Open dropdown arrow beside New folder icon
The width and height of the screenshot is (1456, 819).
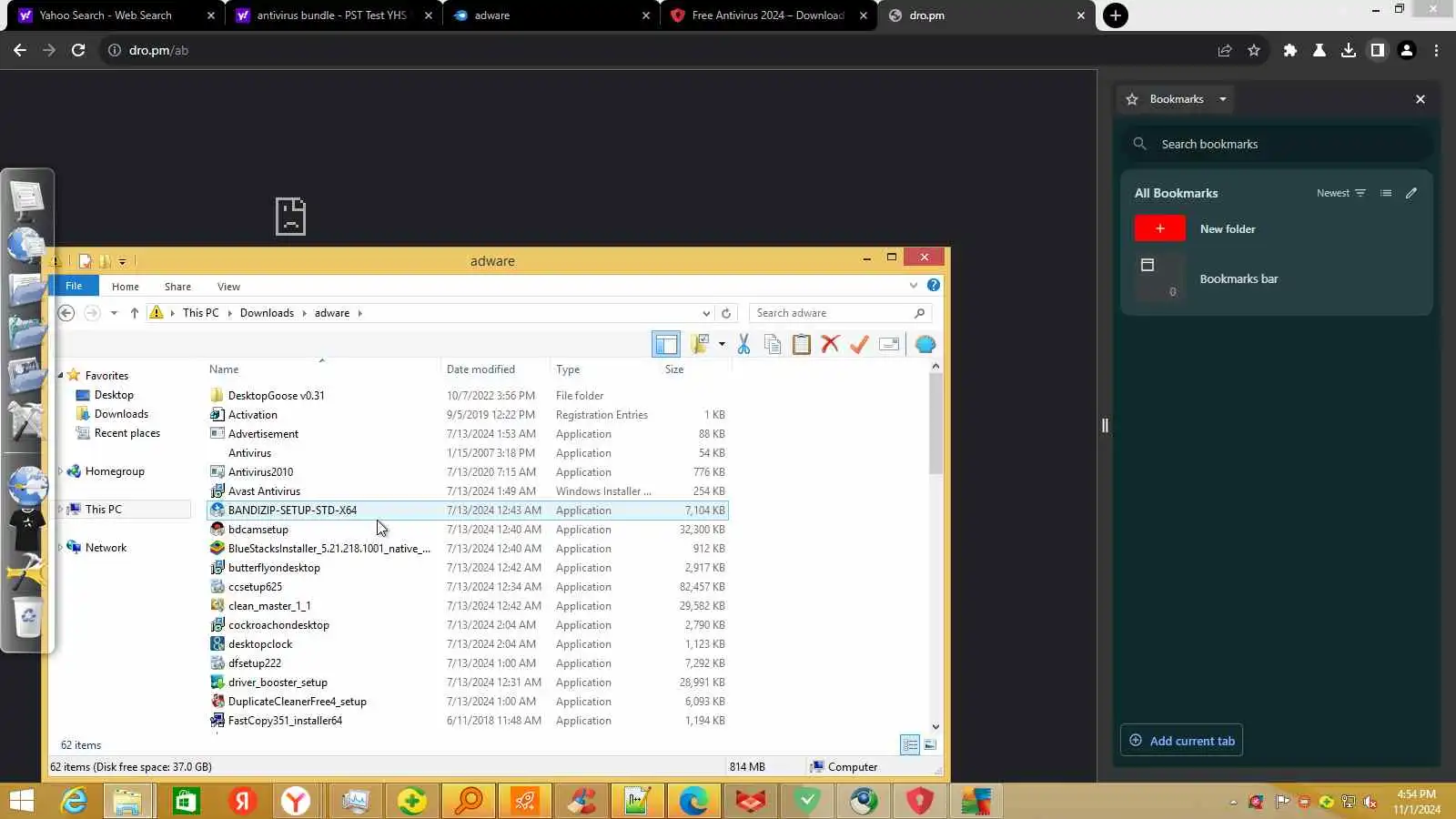point(722,344)
